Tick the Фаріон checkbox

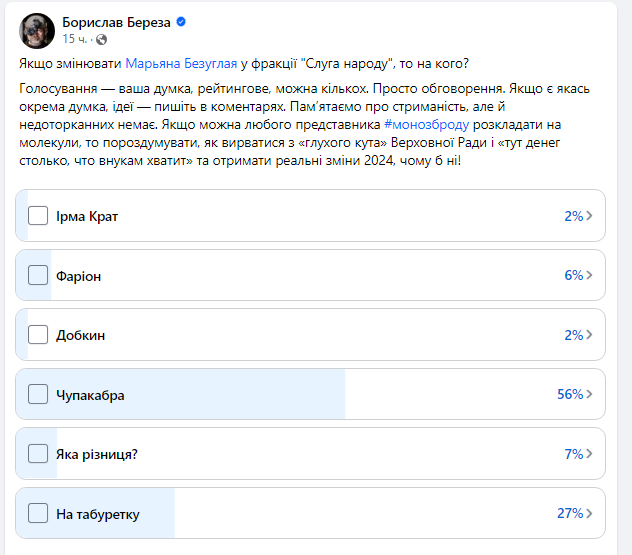pyautogui.click(x=38, y=275)
